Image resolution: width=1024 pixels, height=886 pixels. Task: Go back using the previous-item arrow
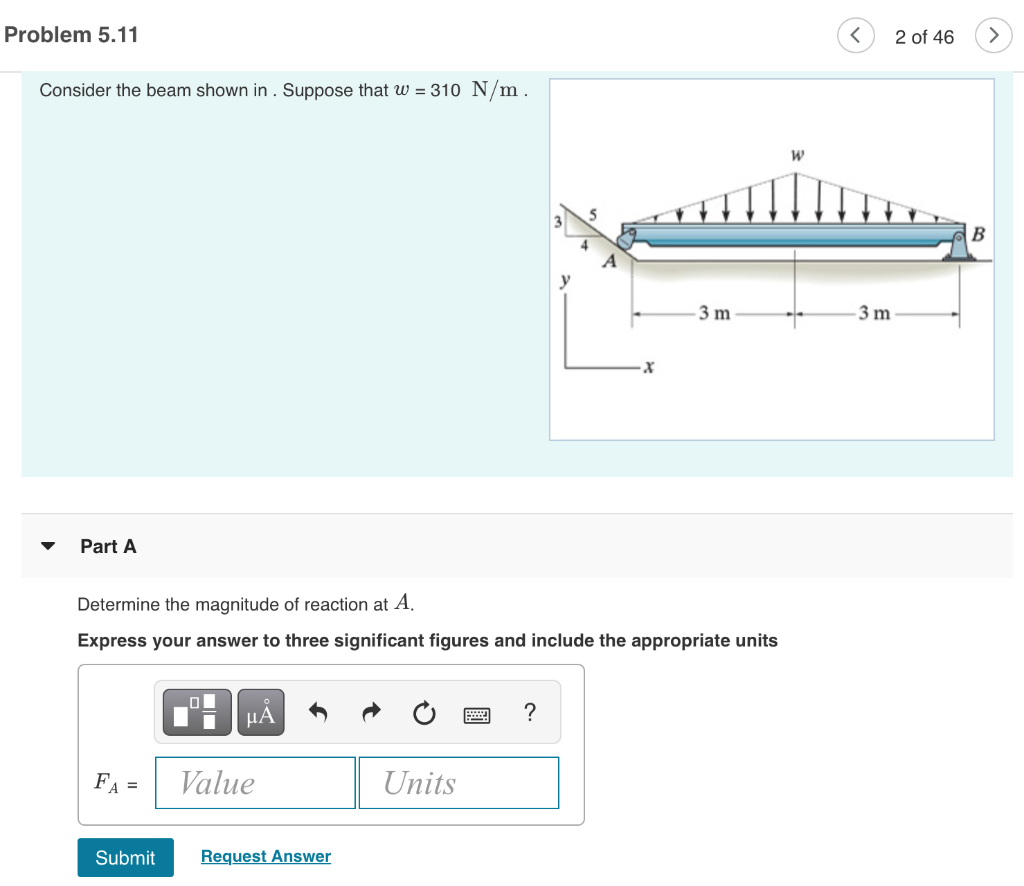click(x=855, y=36)
